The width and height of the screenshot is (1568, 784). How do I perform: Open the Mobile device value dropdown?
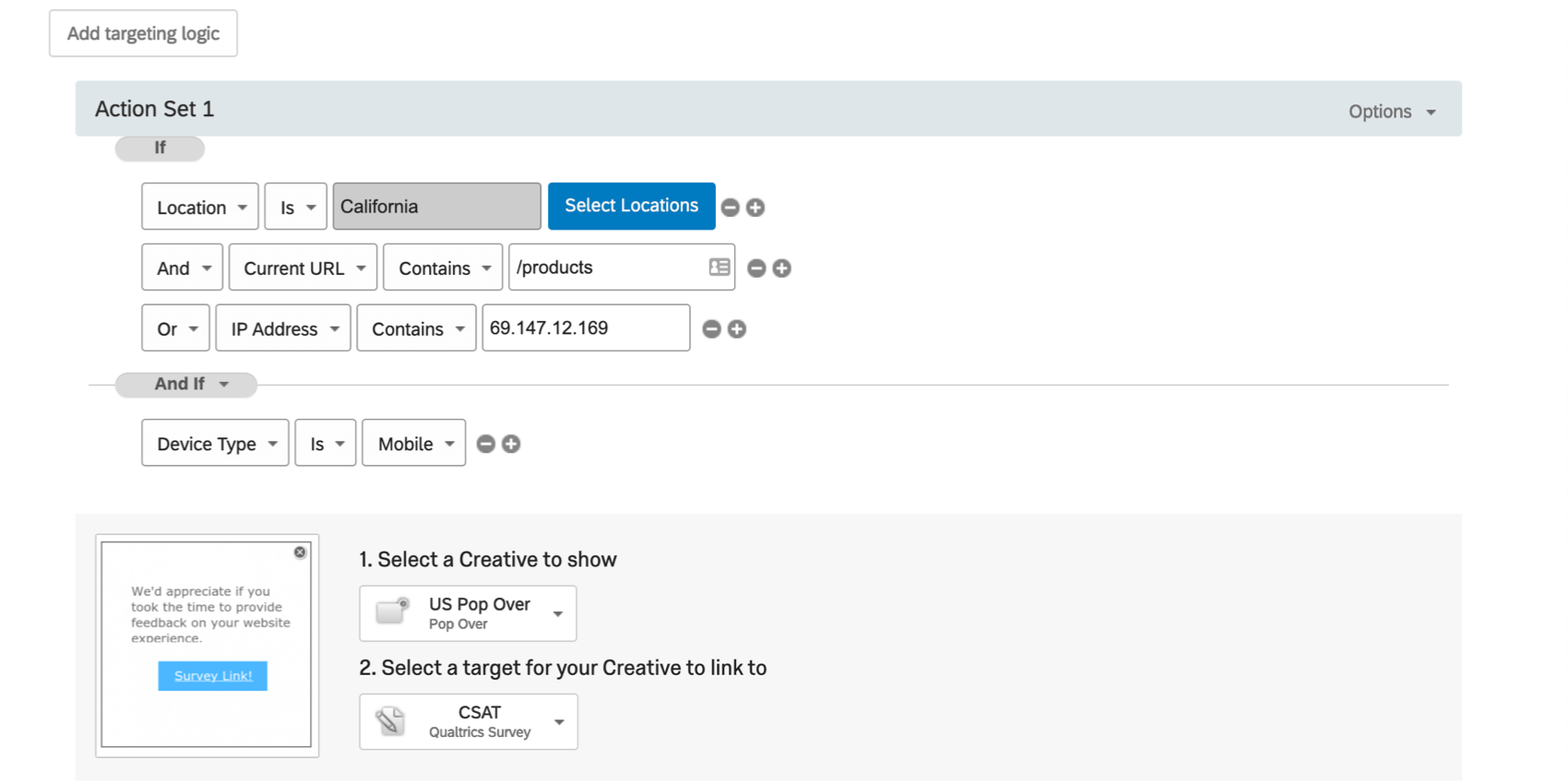coord(414,443)
